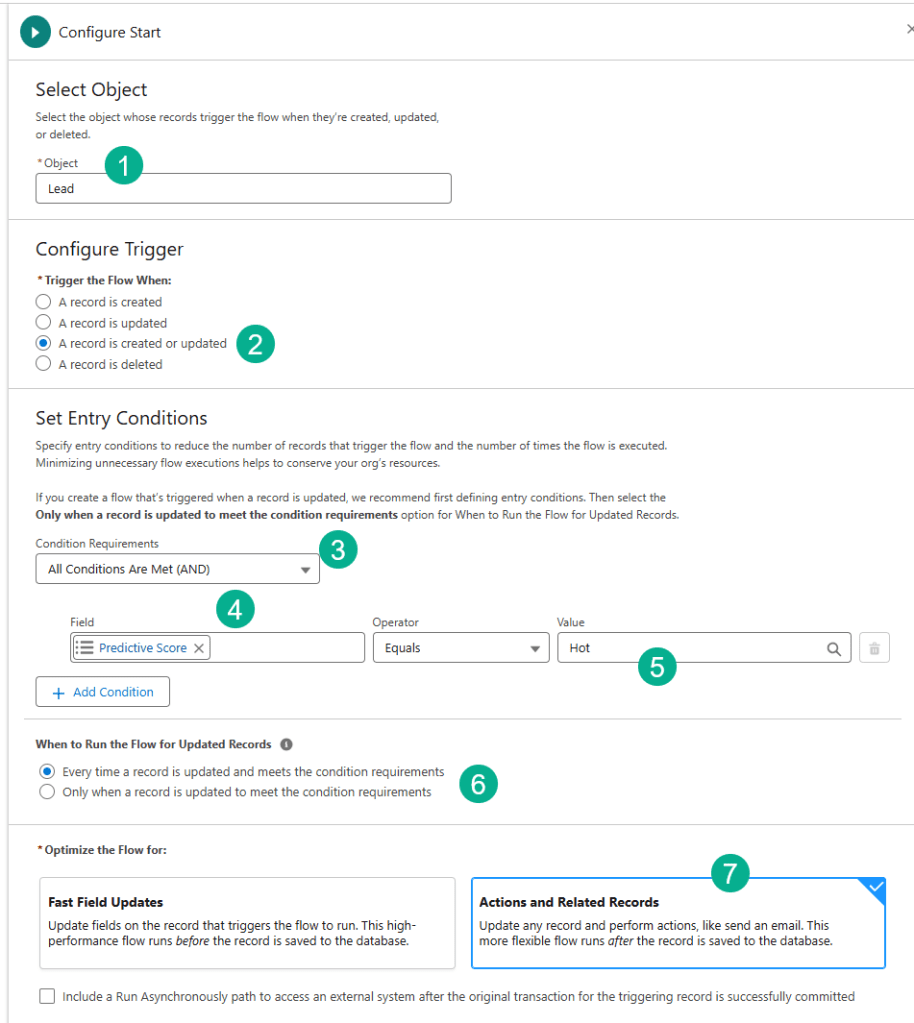Select 'A record is updated' trigger option

pyautogui.click(x=43, y=323)
